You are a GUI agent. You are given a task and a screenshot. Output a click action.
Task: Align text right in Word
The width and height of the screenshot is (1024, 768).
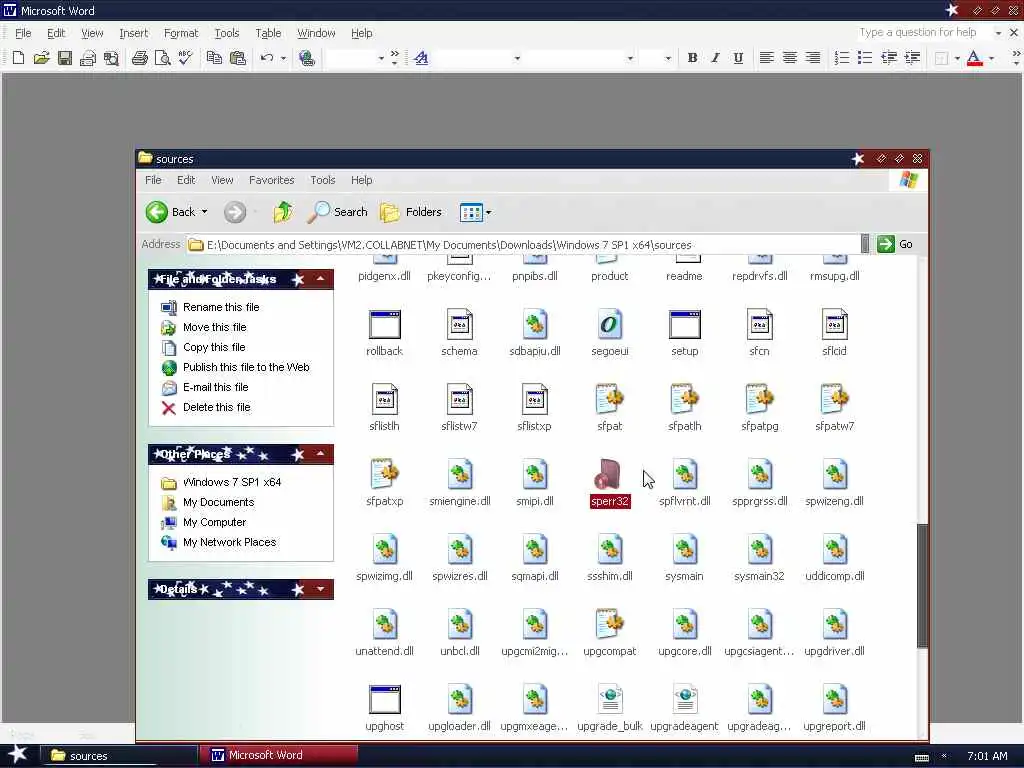click(812, 58)
